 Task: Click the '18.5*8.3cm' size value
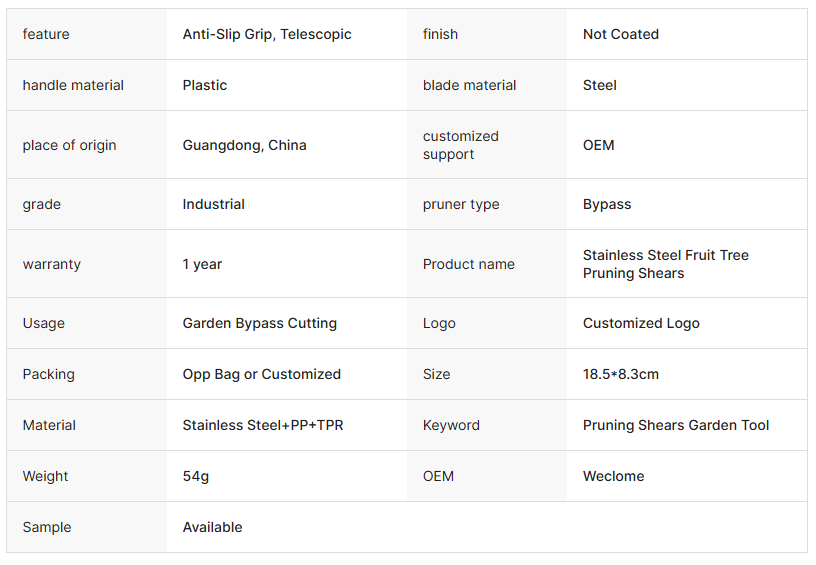(621, 374)
